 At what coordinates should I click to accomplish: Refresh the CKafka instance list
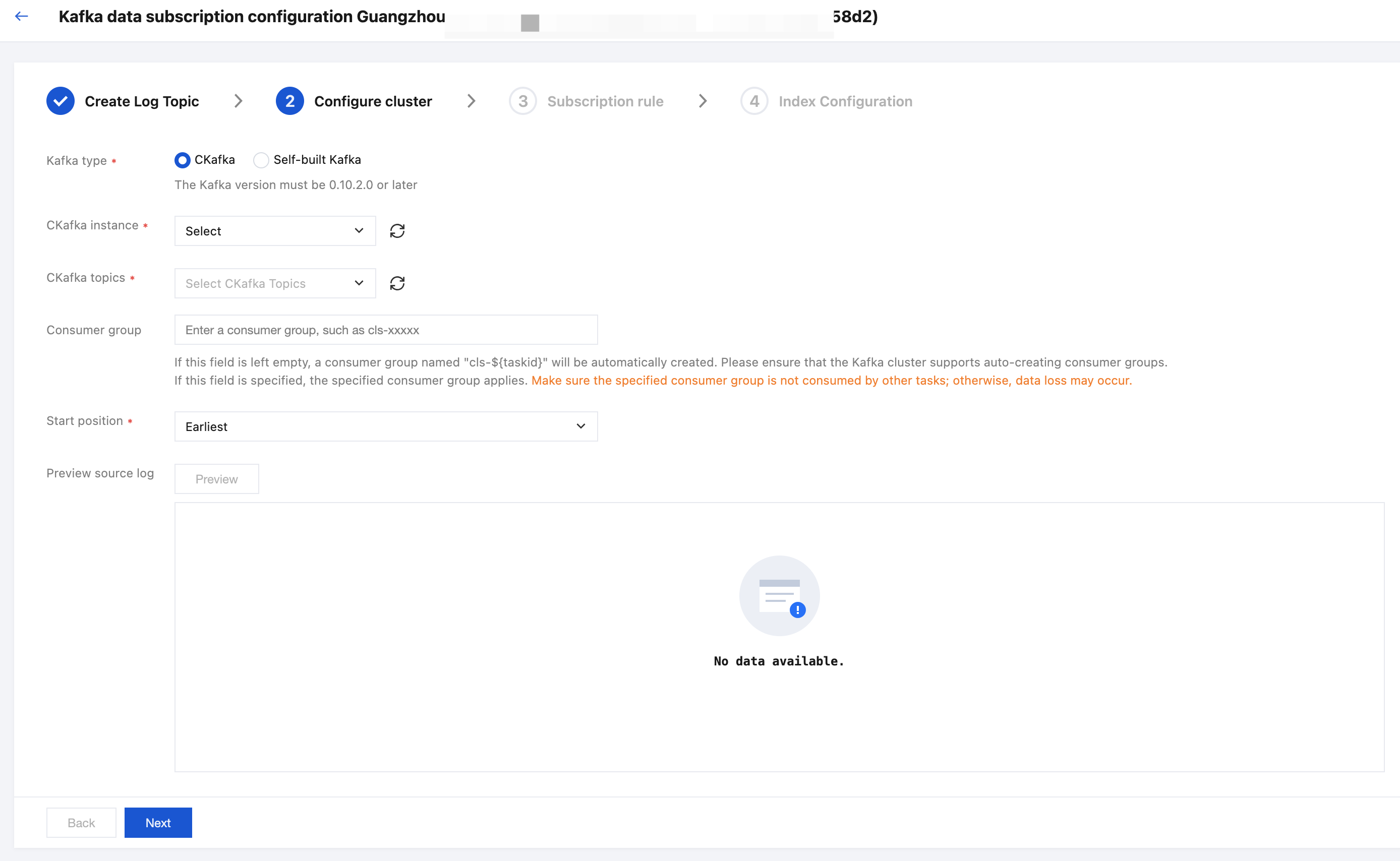[x=397, y=231]
